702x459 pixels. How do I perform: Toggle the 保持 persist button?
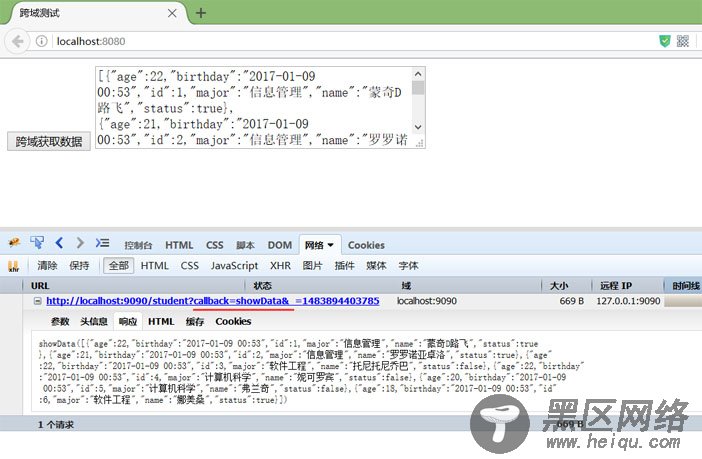[x=79, y=266]
